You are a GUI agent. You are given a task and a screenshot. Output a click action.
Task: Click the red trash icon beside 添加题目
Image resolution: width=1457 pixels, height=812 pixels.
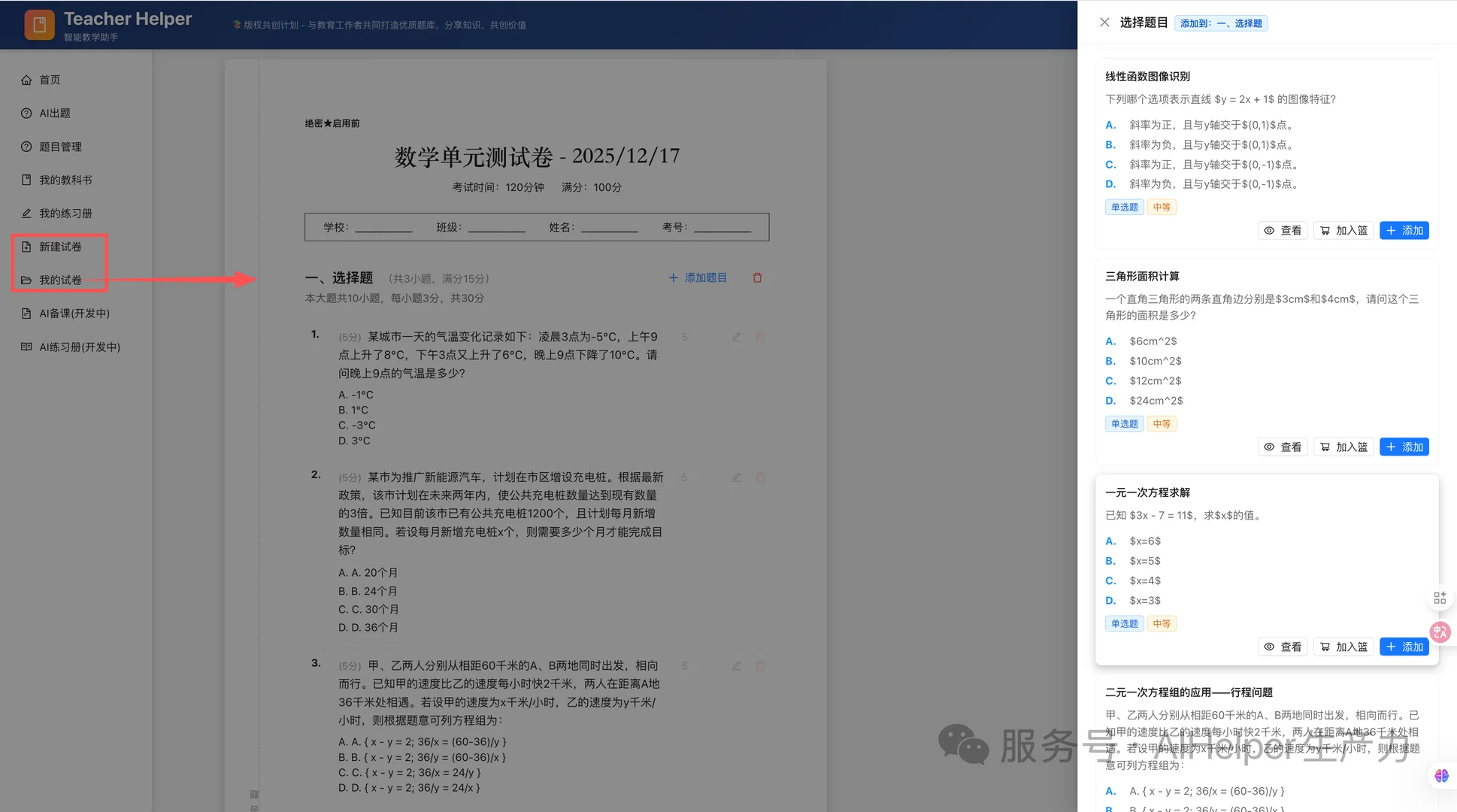(x=757, y=277)
